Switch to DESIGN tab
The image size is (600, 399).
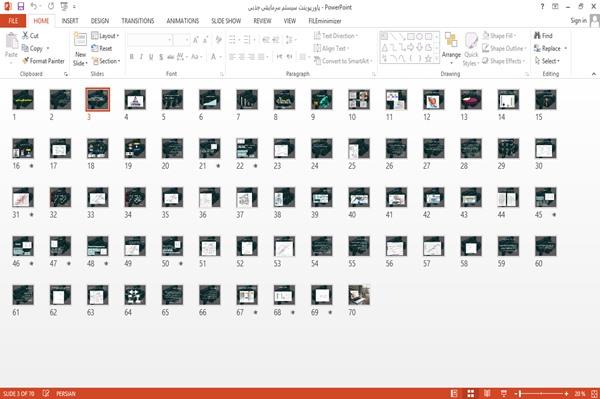(100, 21)
